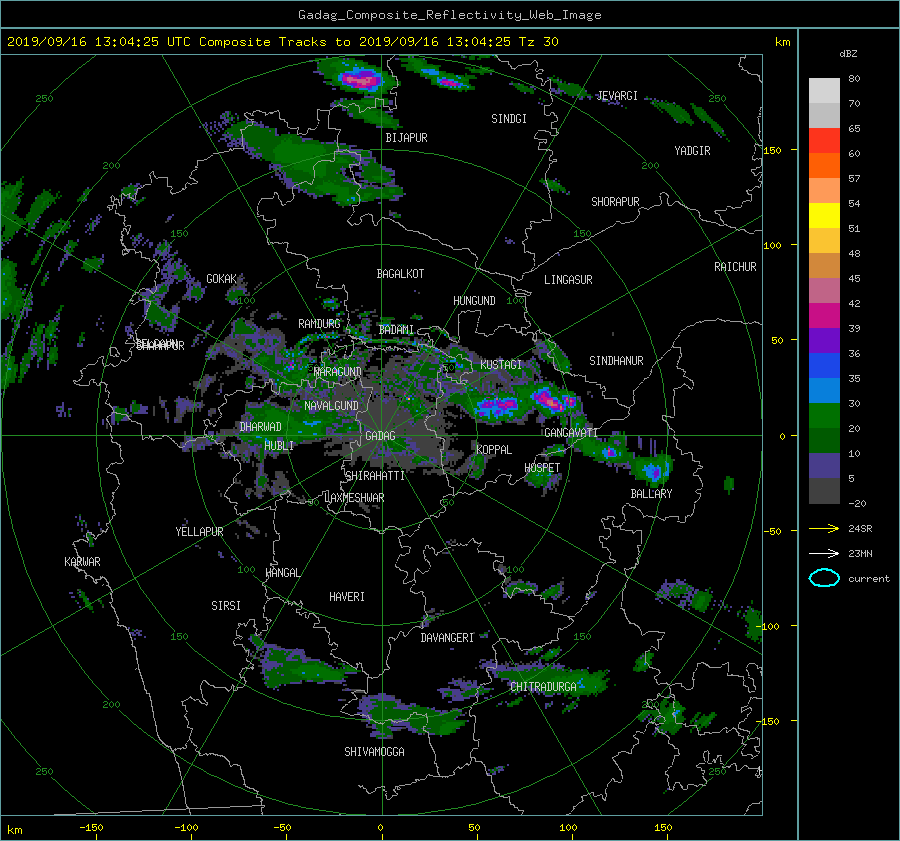
Task: Click the RAMDURG city label
Action: 319,324
